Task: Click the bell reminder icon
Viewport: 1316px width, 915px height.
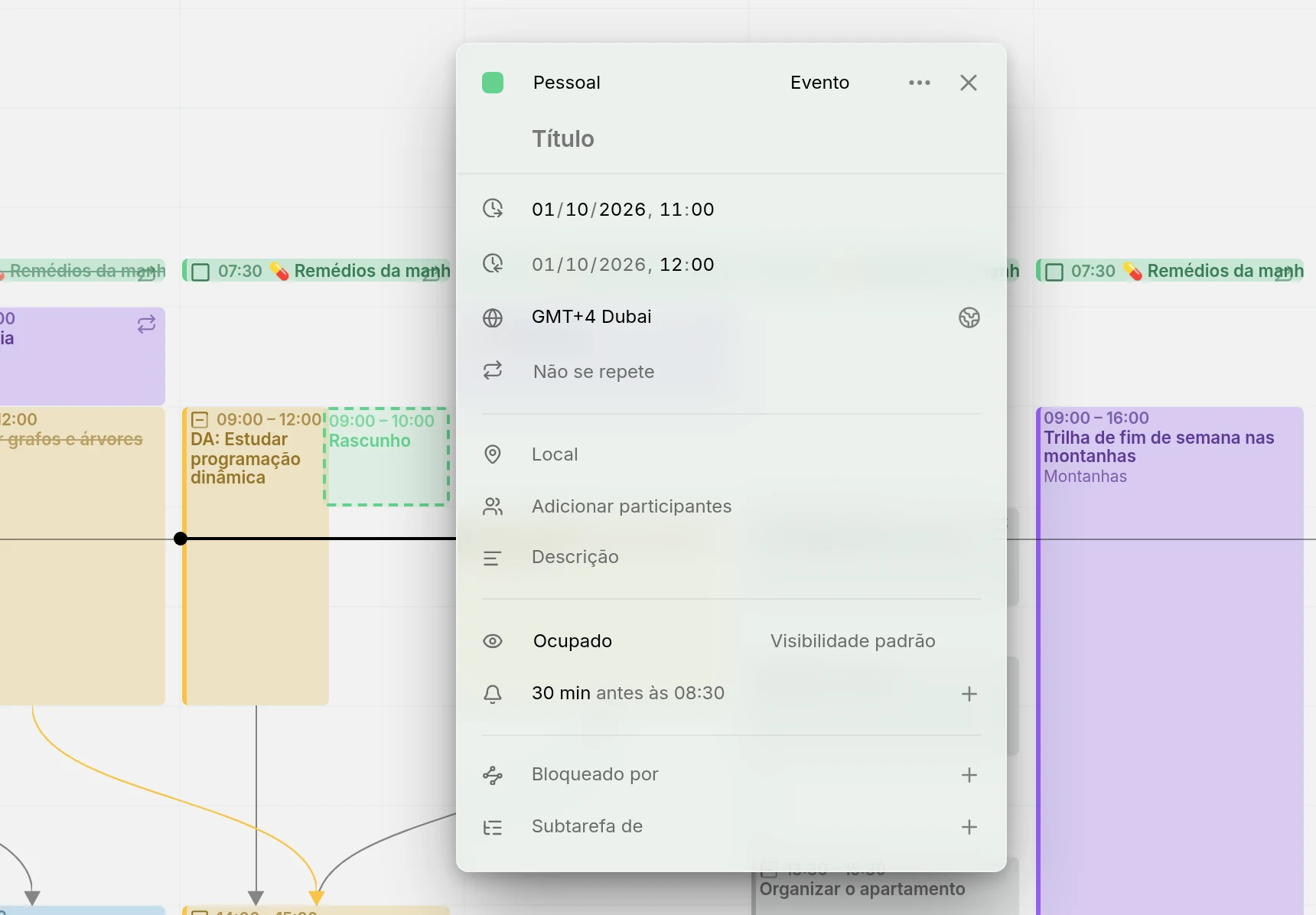Action: (493, 694)
